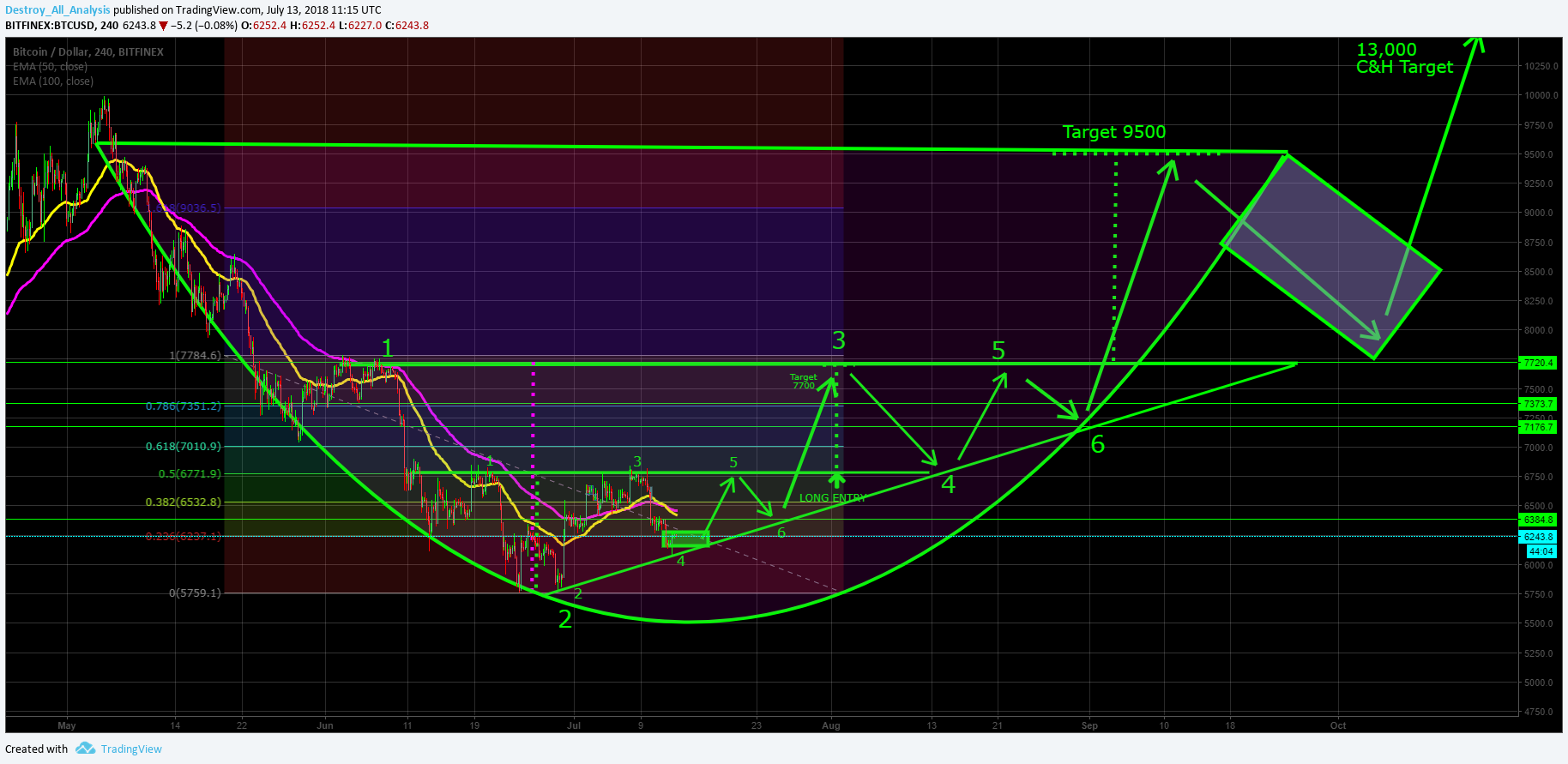Click the 6384.8 green price label
1568x764 pixels.
[1536, 520]
